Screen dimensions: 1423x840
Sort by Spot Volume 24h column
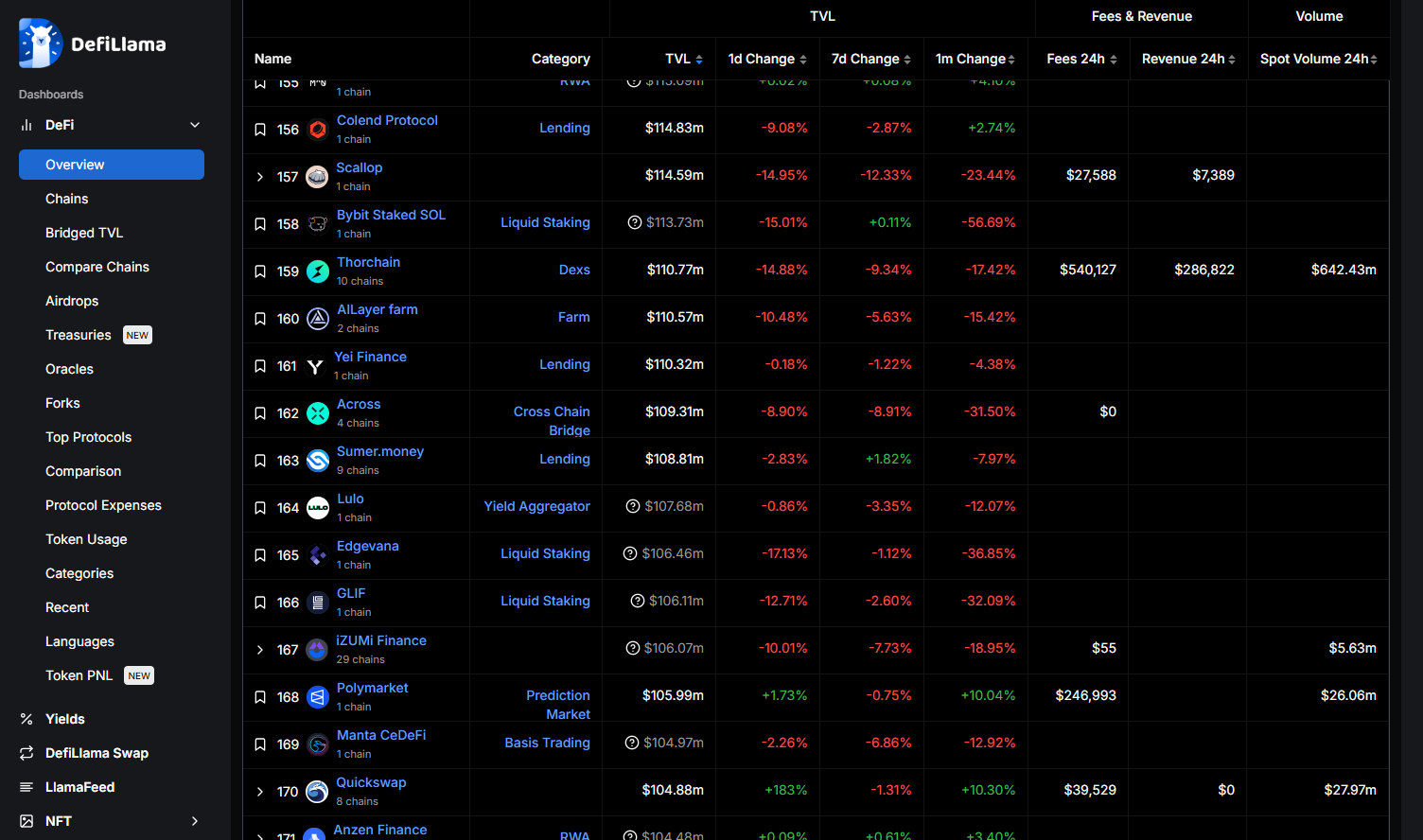pos(1319,59)
